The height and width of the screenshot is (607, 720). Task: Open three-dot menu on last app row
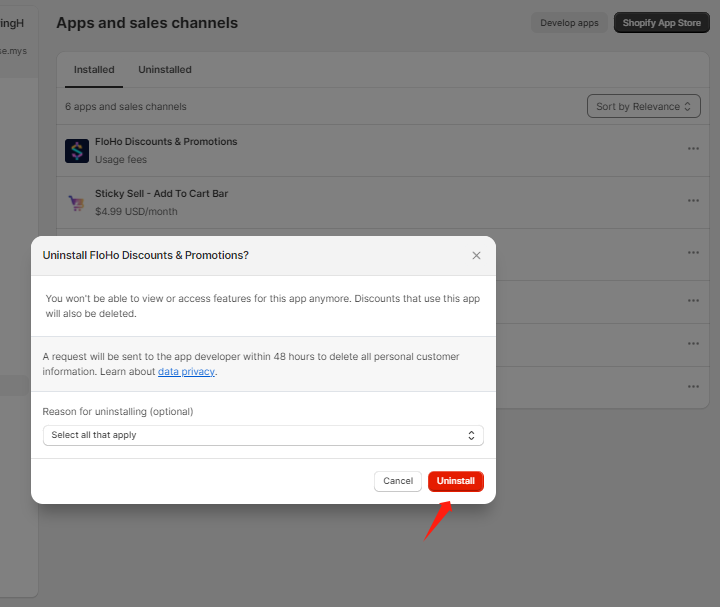[693, 387]
